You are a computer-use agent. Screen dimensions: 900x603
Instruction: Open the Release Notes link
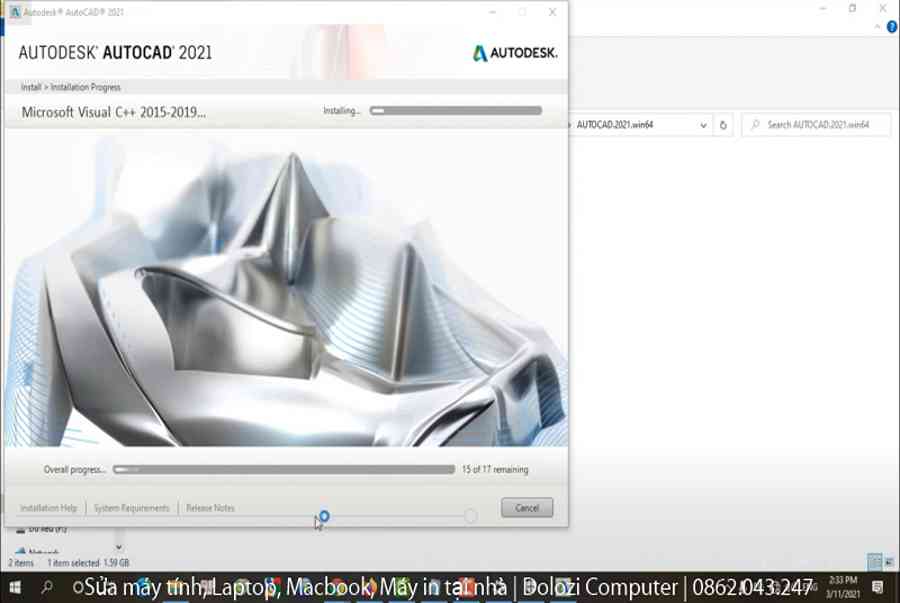pyautogui.click(x=210, y=508)
